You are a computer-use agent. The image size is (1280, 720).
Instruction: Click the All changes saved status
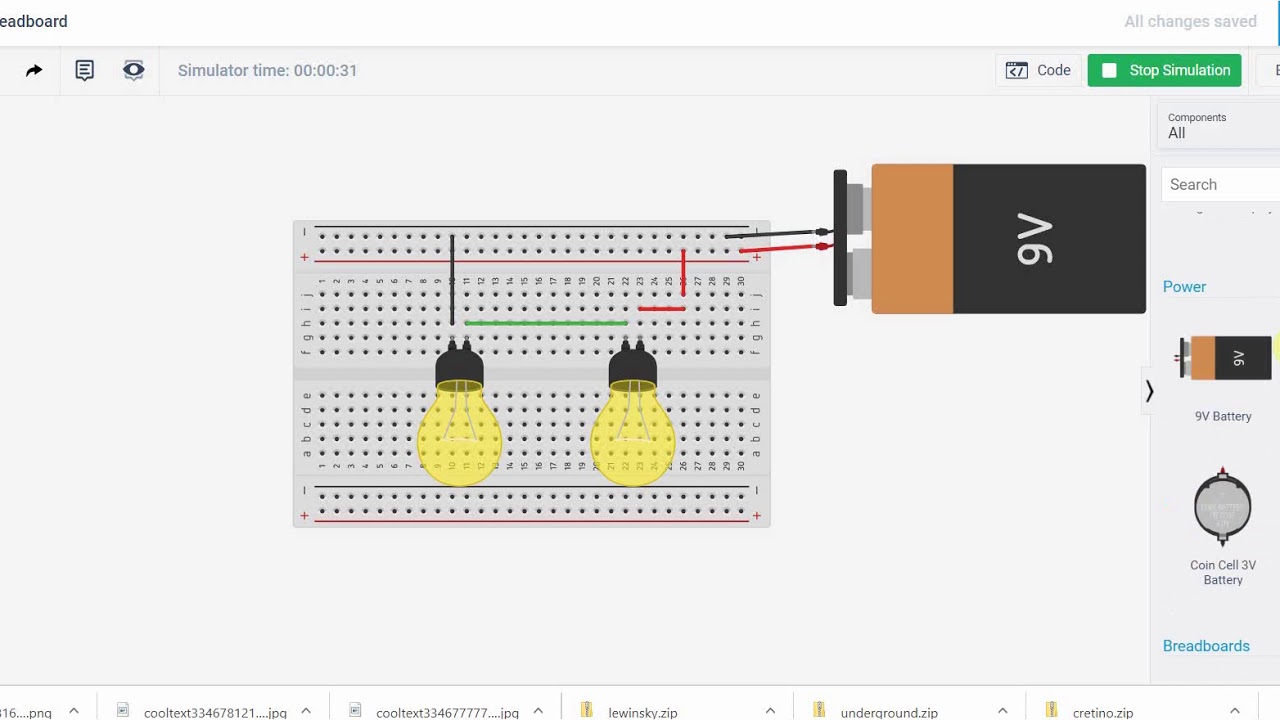point(1190,21)
